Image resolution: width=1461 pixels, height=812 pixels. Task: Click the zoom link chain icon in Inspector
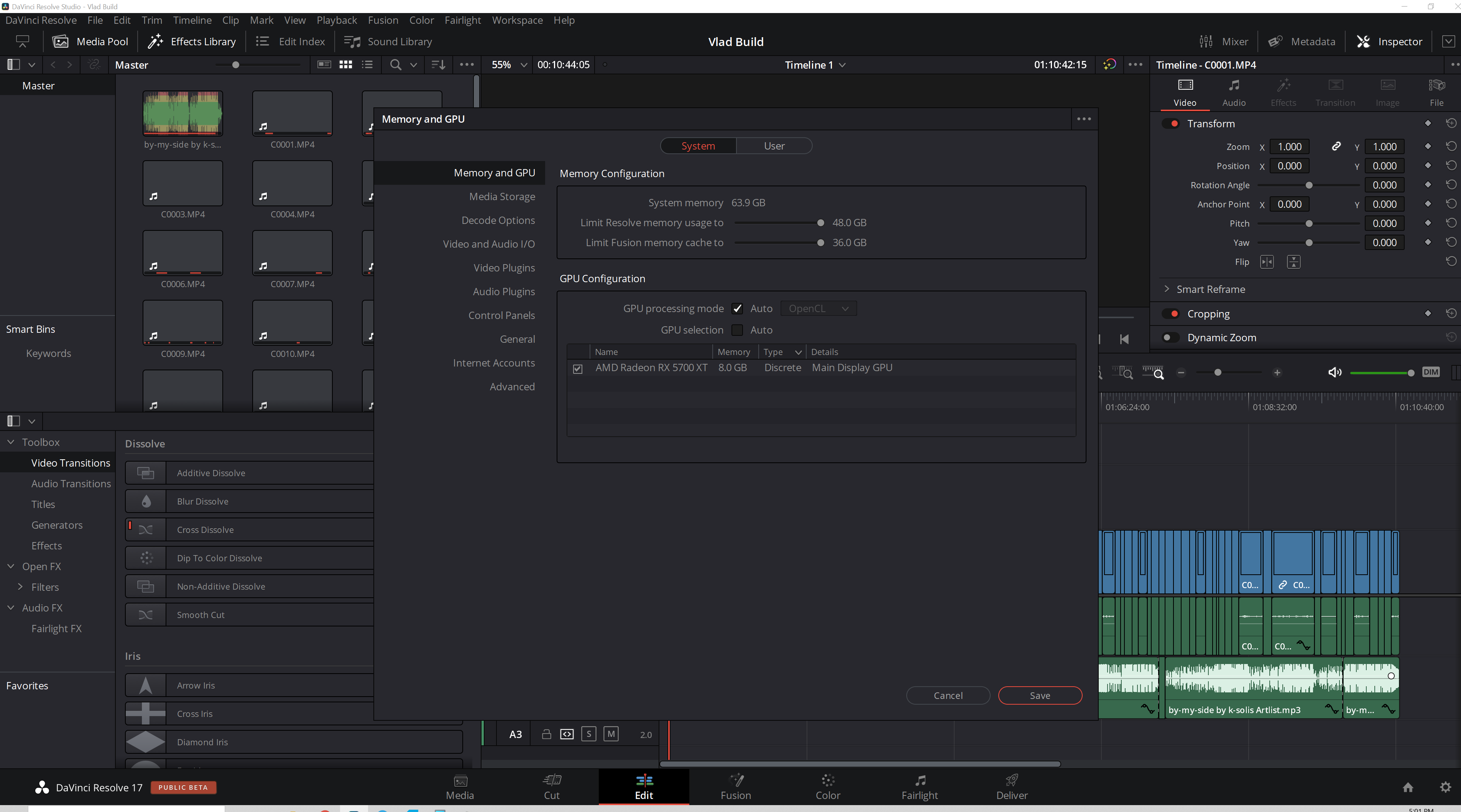coord(1336,146)
